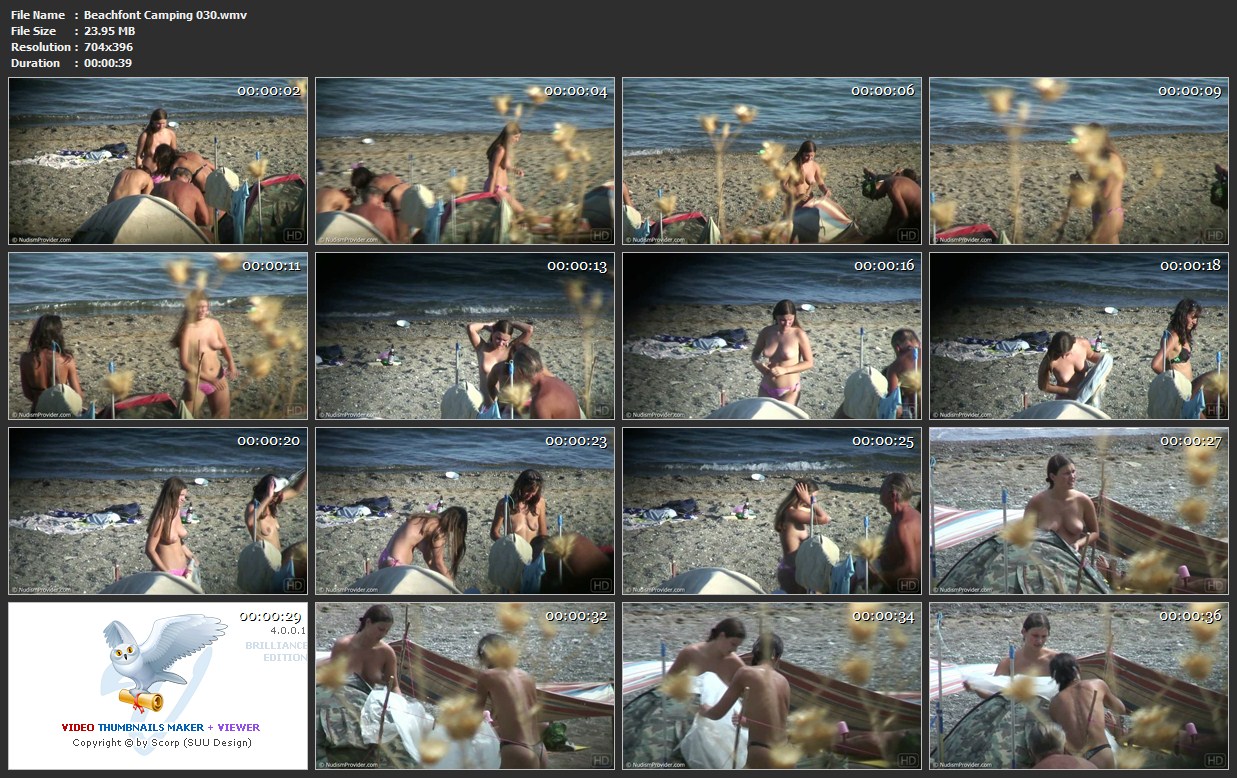
Task: Click the HD badge on the 00:00:13 frame
Action: (600, 411)
